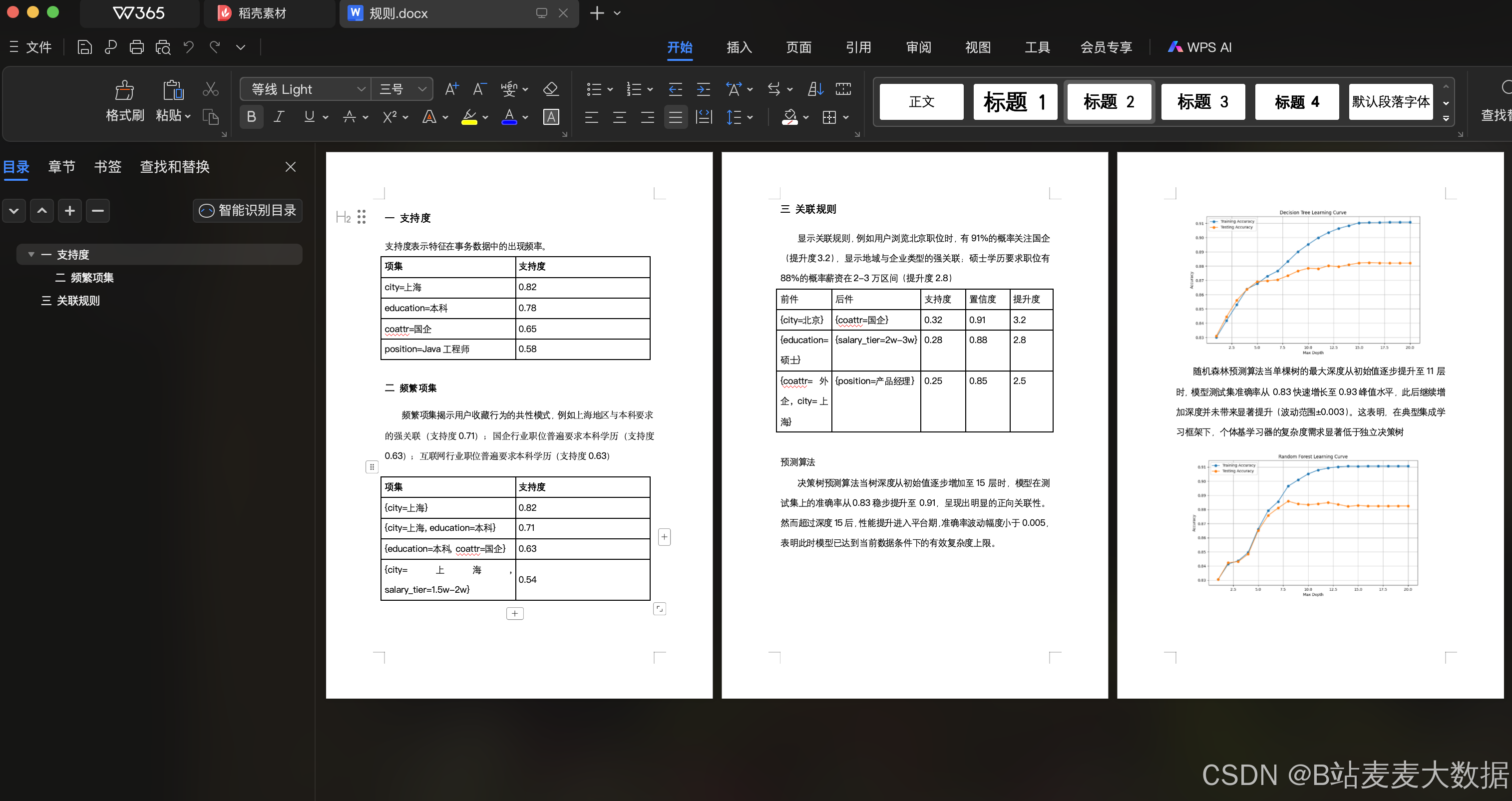Close the navigation pane
Image resolution: width=1512 pixels, height=801 pixels.
pos(291,167)
